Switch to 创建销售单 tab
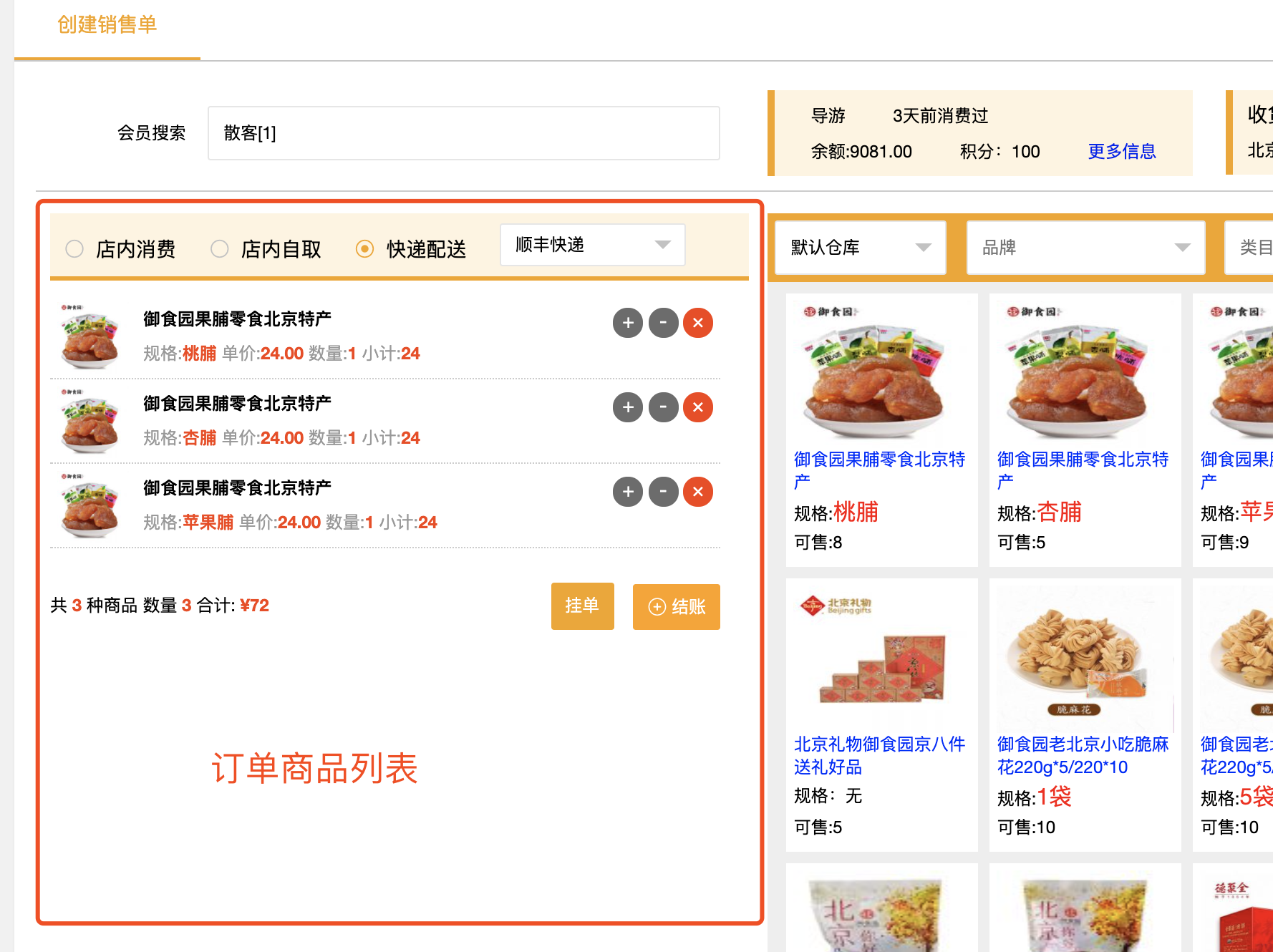The width and height of the screenshot is (1273, 952). (107, 25)
